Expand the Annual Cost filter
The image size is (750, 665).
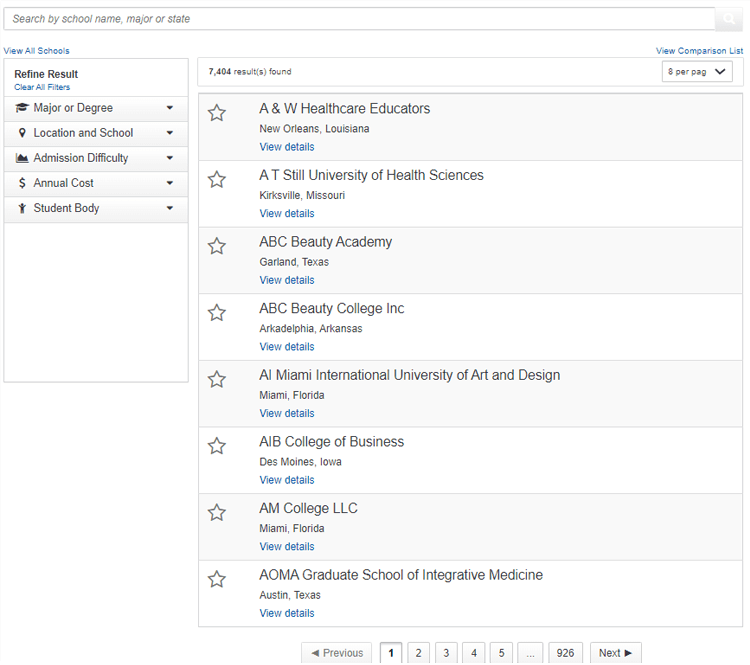click(96, 183)
